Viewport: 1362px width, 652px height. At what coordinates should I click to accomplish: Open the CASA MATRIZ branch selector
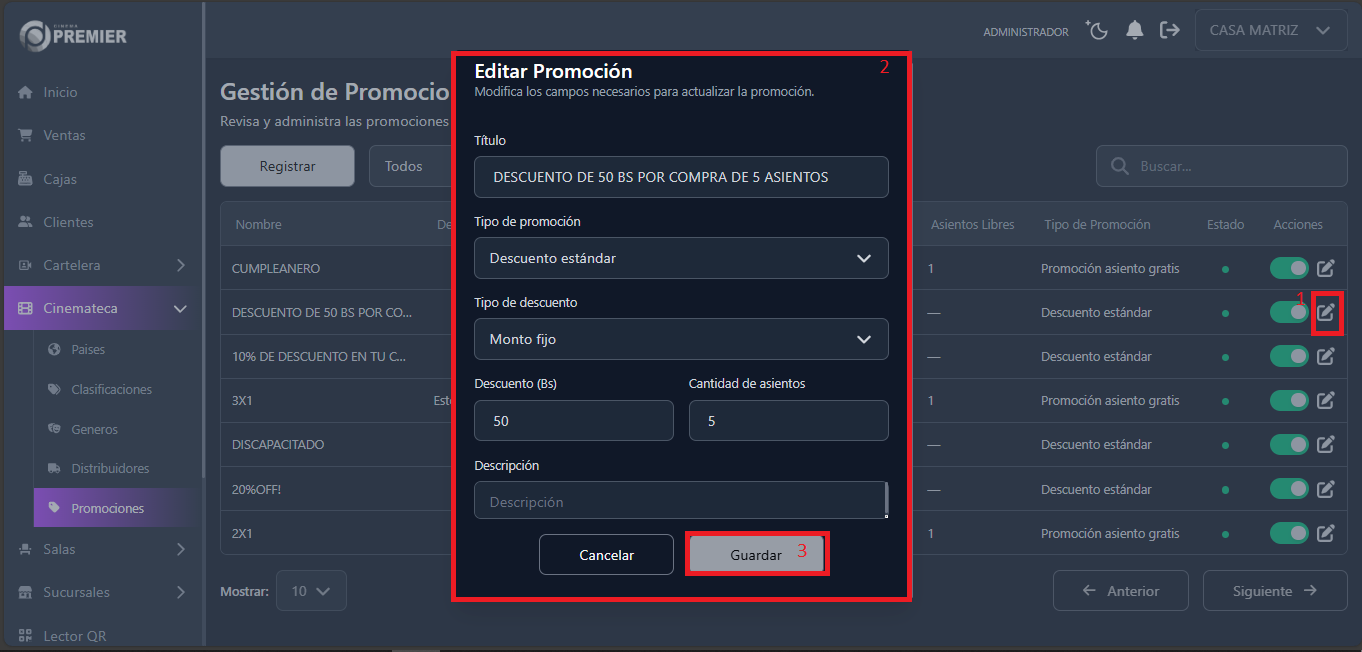[1270, 30]
